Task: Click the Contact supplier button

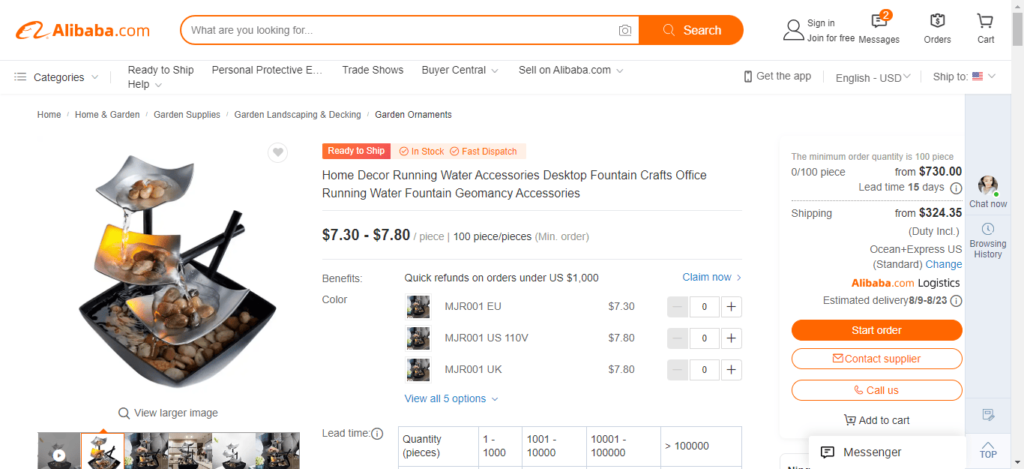Action: click(876, 359)
